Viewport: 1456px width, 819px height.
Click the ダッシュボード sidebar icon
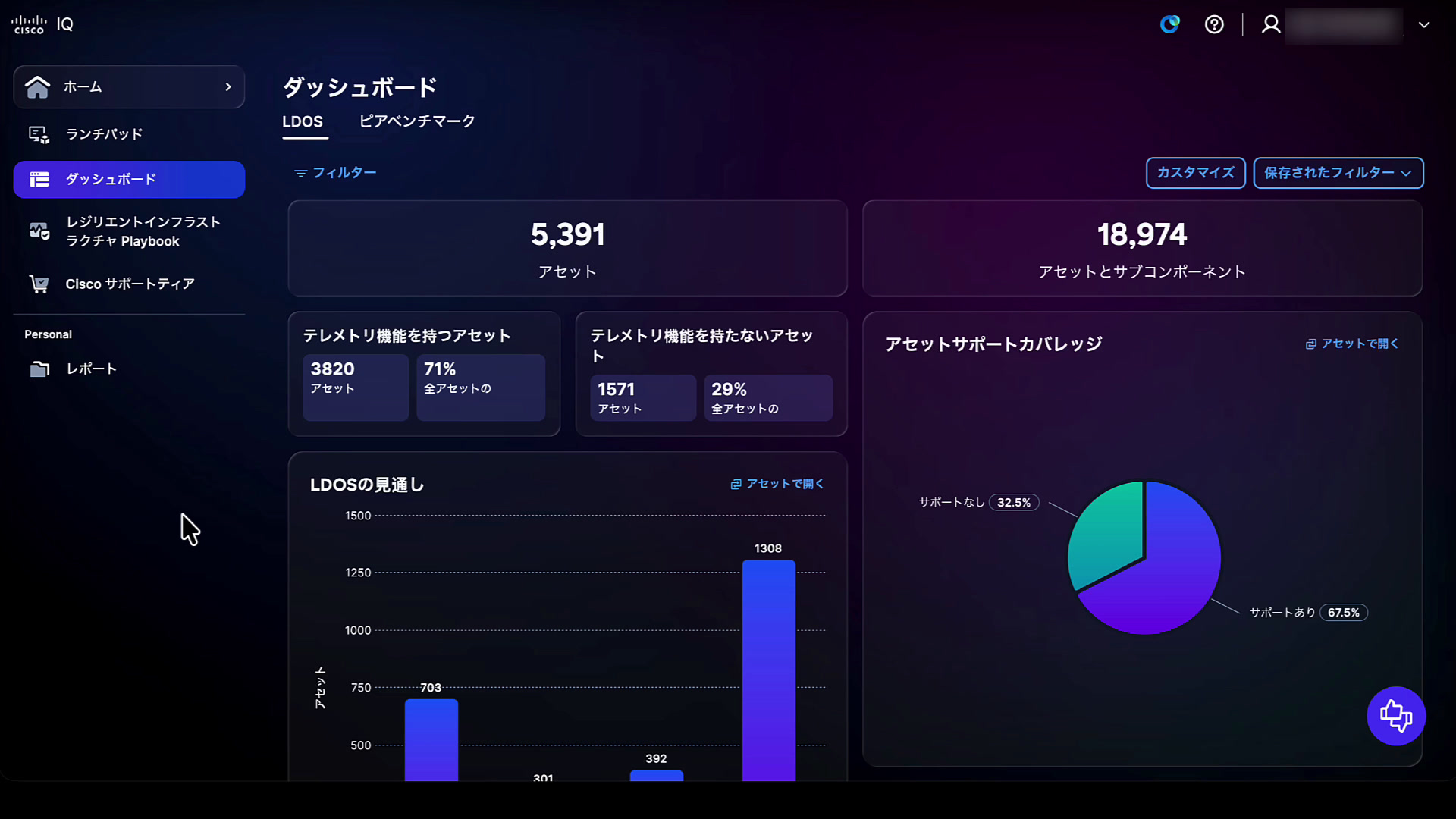tap(39, 179)
